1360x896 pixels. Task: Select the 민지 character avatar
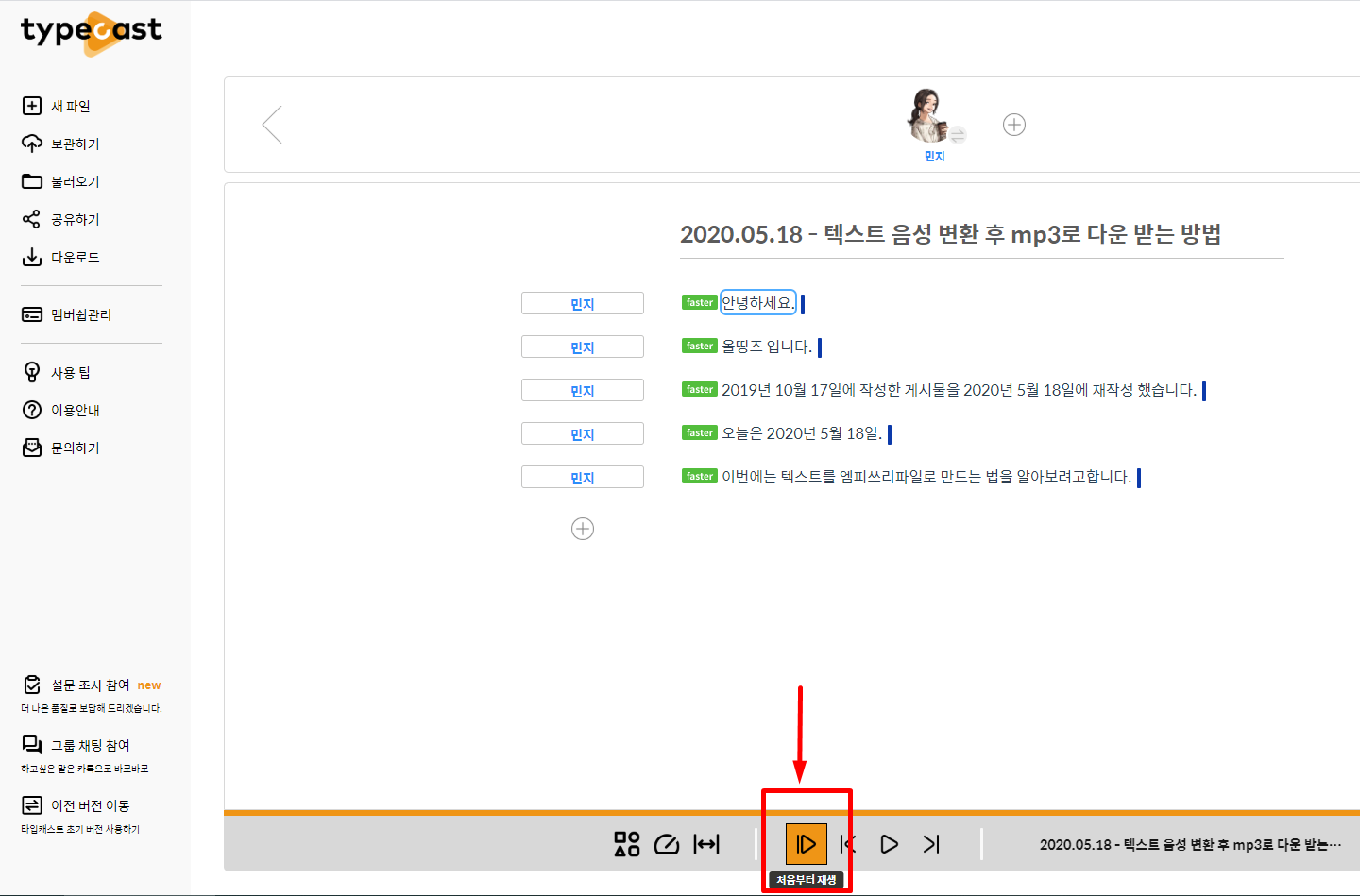pos(927,115)
